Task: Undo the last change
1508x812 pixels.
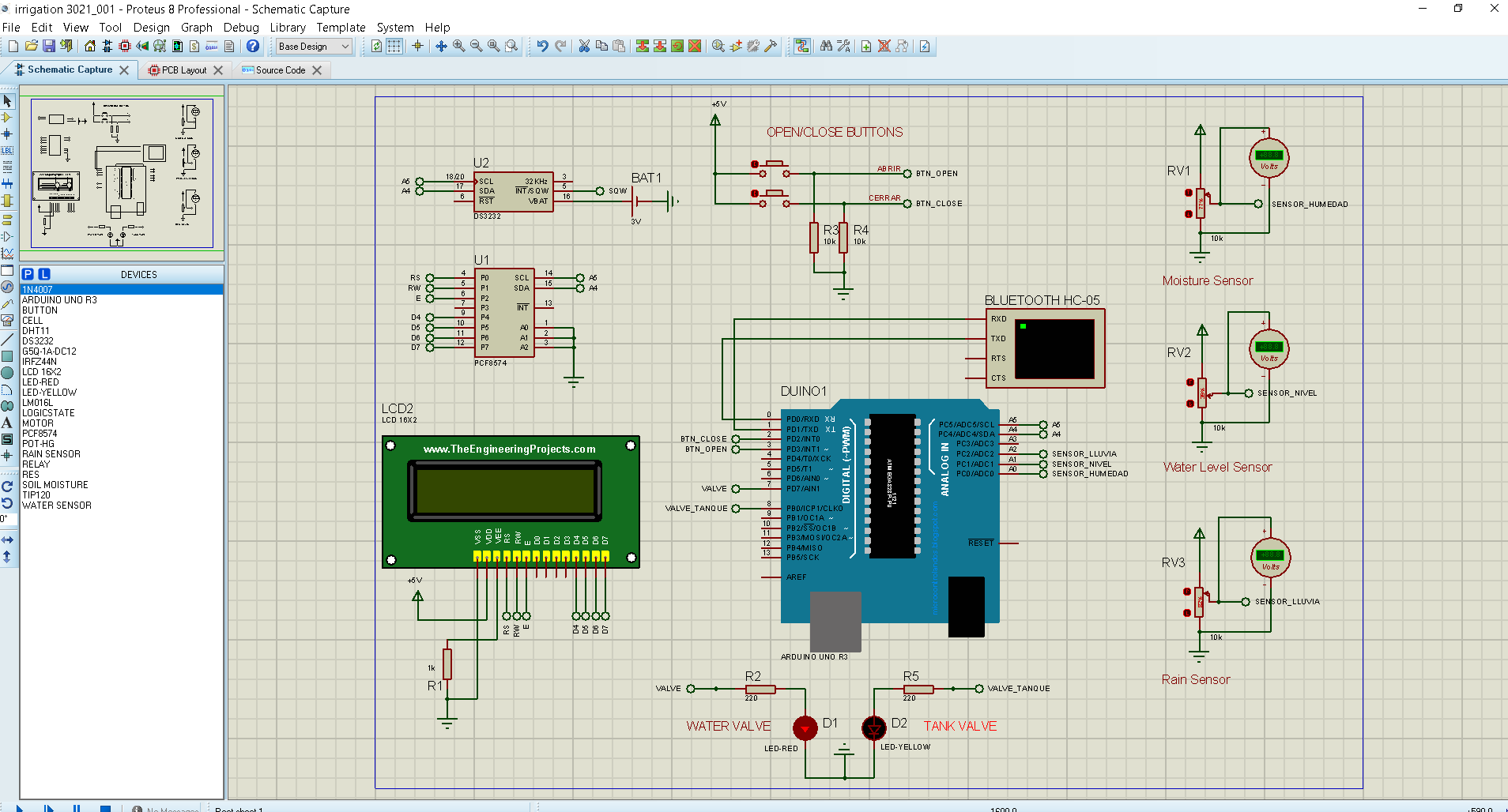Action: [542, 47]
